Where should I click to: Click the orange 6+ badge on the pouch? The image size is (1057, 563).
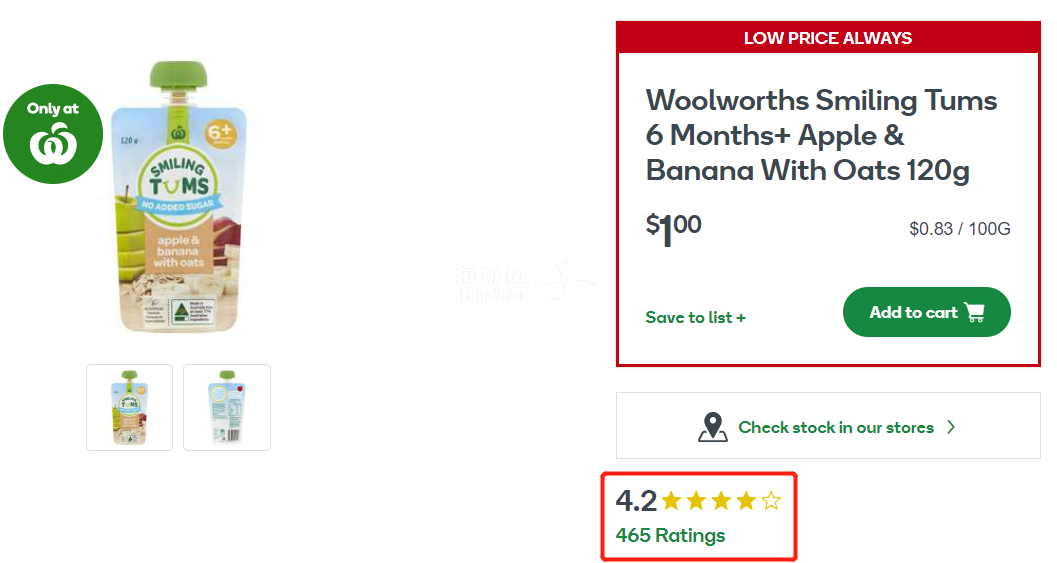click(x=220, y=133)
